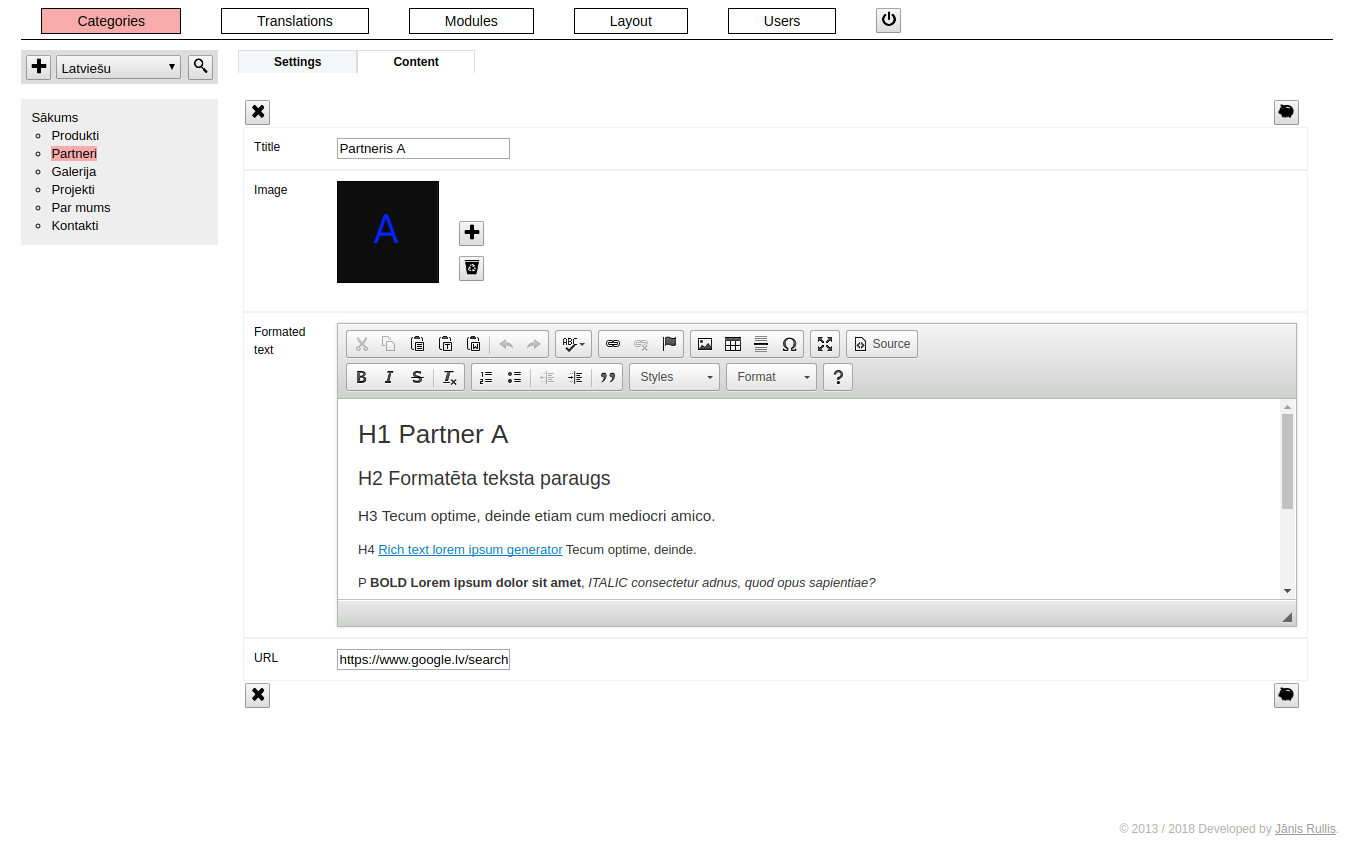Click the Redo arrow in editor toolbar
This screenshot has width=1354, height=843.
point(534,344)
